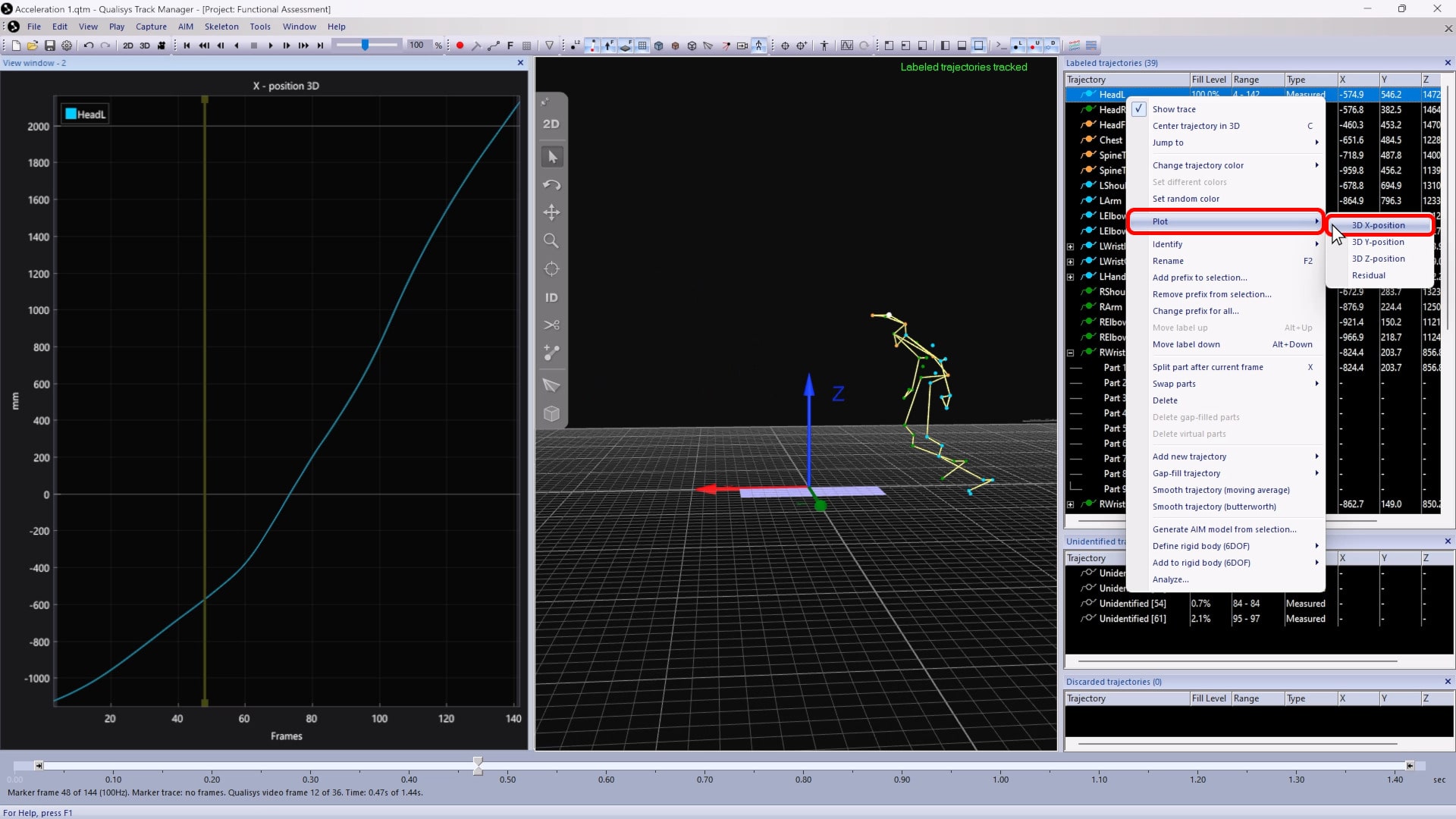Select the translate (move arrows) tool
The image size is (1456, 819).
click(551, 212)
